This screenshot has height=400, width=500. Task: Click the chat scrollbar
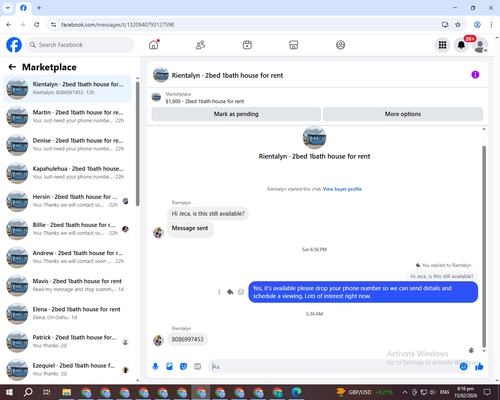tap(484, 247)
